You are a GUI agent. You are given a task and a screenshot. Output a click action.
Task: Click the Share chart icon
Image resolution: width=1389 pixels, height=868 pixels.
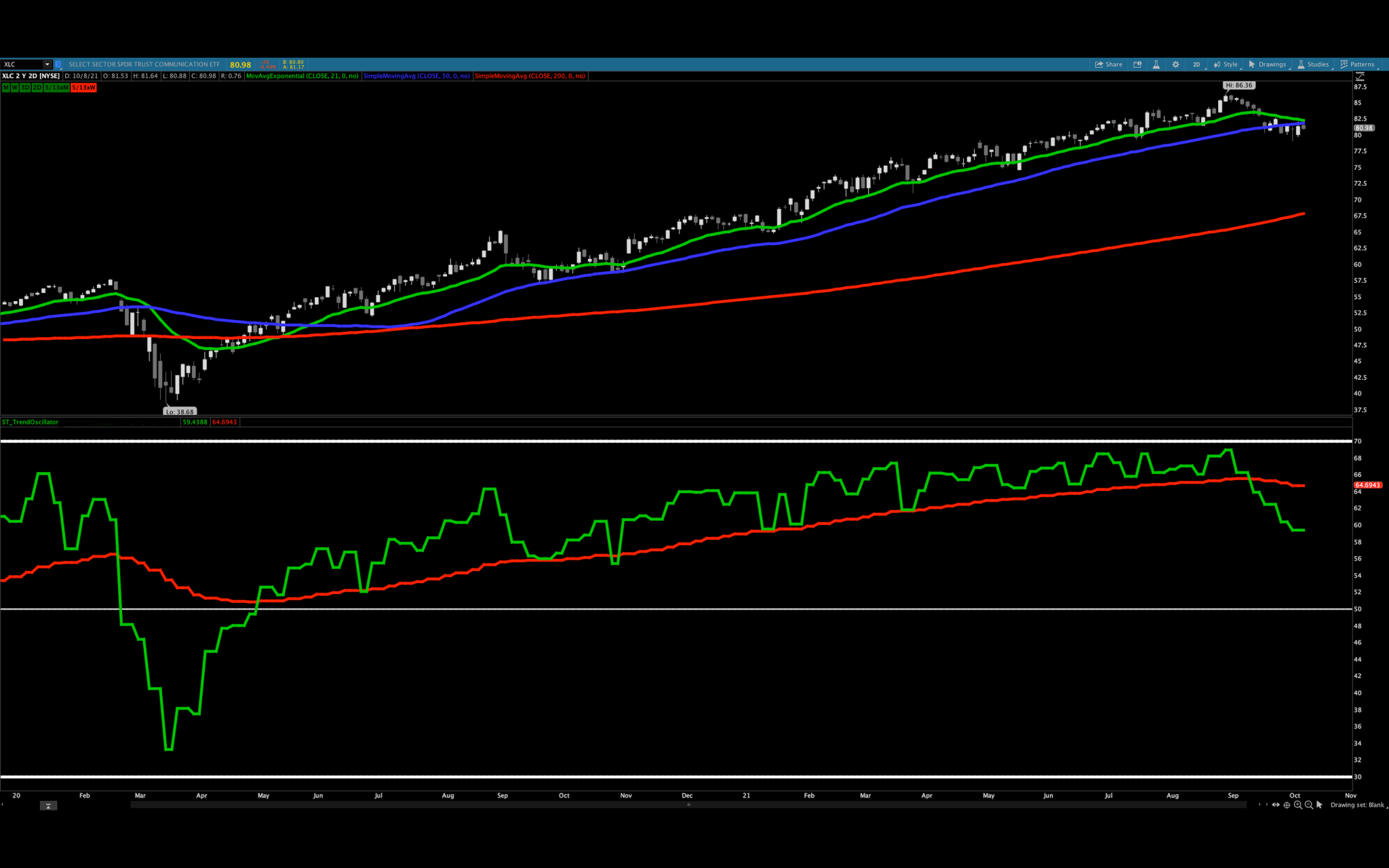[1108, 64]
